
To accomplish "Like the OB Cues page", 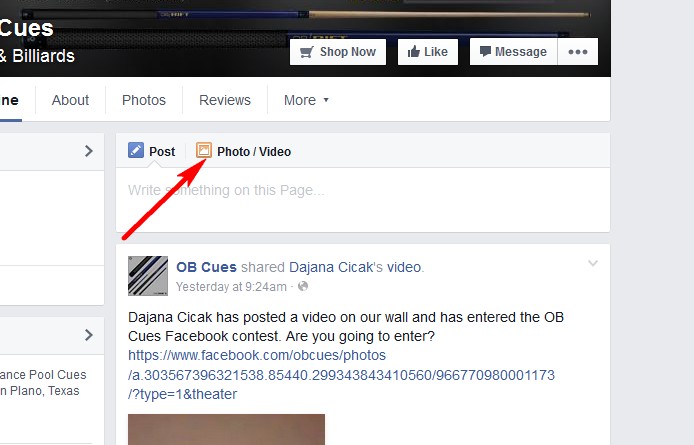I will [x=428, y=52].
